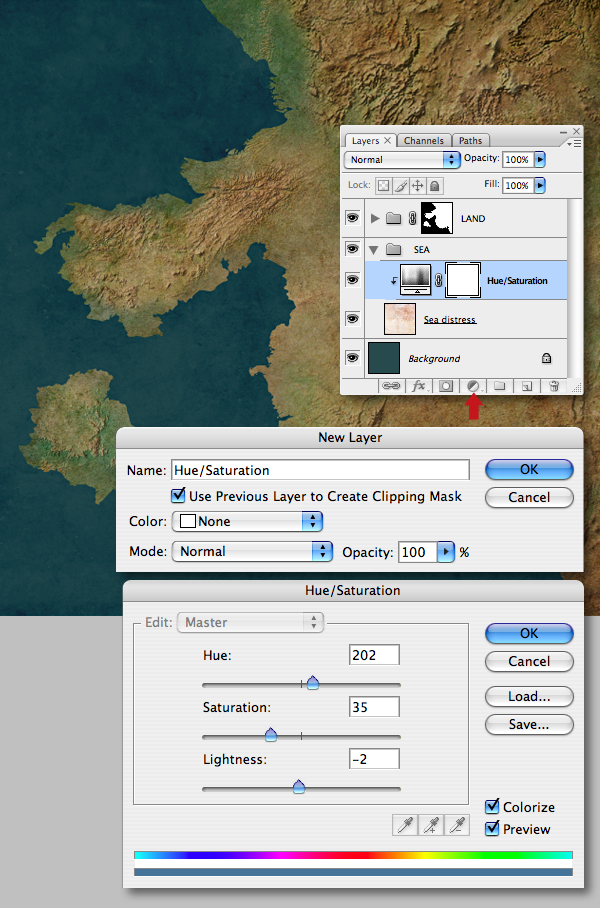Open the New Layer Opacity arrow
Image resolution: width=600 pixels, height=908 pixels.
445,552
